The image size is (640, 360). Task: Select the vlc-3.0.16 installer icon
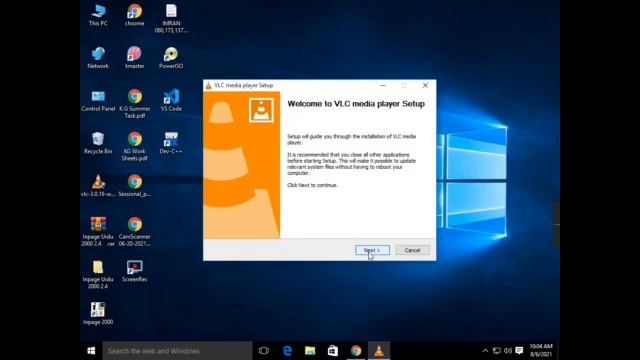click(98, 186)
